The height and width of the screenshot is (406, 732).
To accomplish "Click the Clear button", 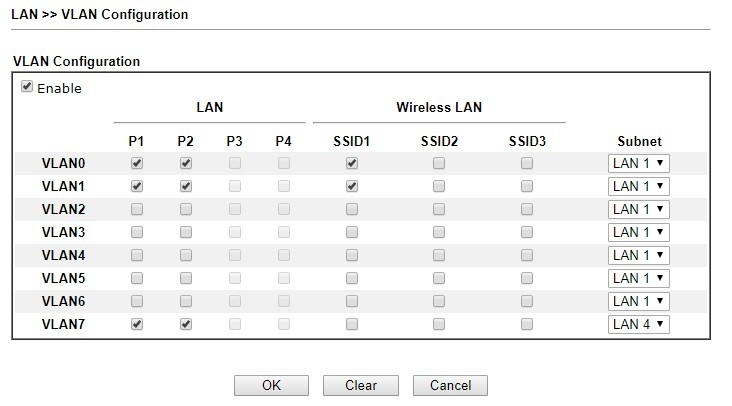I will point(361,385).
